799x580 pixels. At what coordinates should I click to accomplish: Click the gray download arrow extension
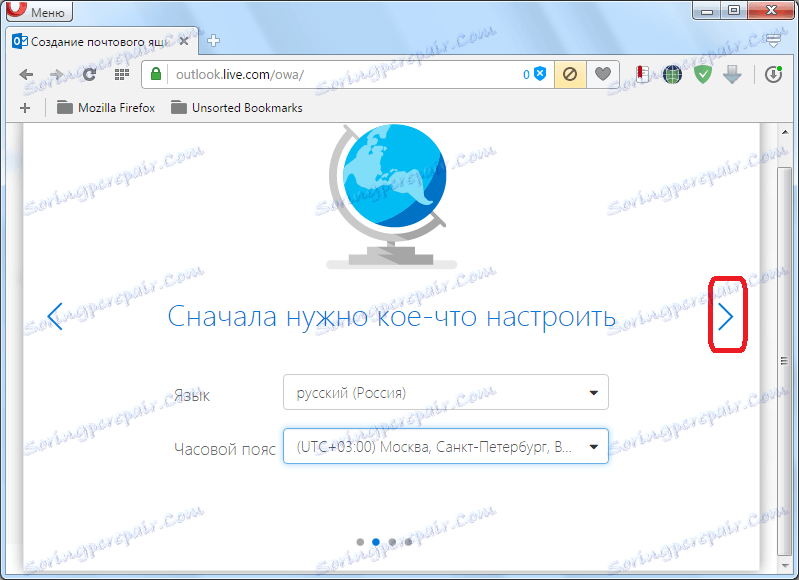point(732,75)
